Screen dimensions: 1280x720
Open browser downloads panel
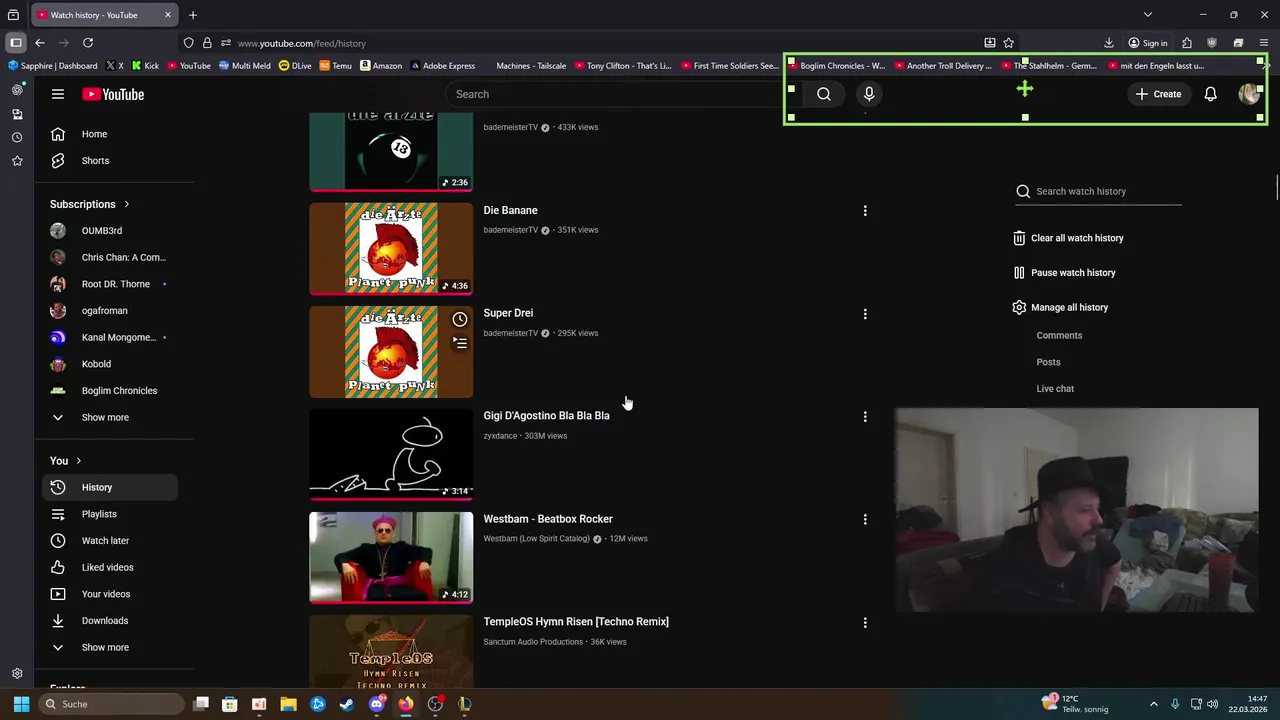pyautogui.click(x=1109, y=43)
